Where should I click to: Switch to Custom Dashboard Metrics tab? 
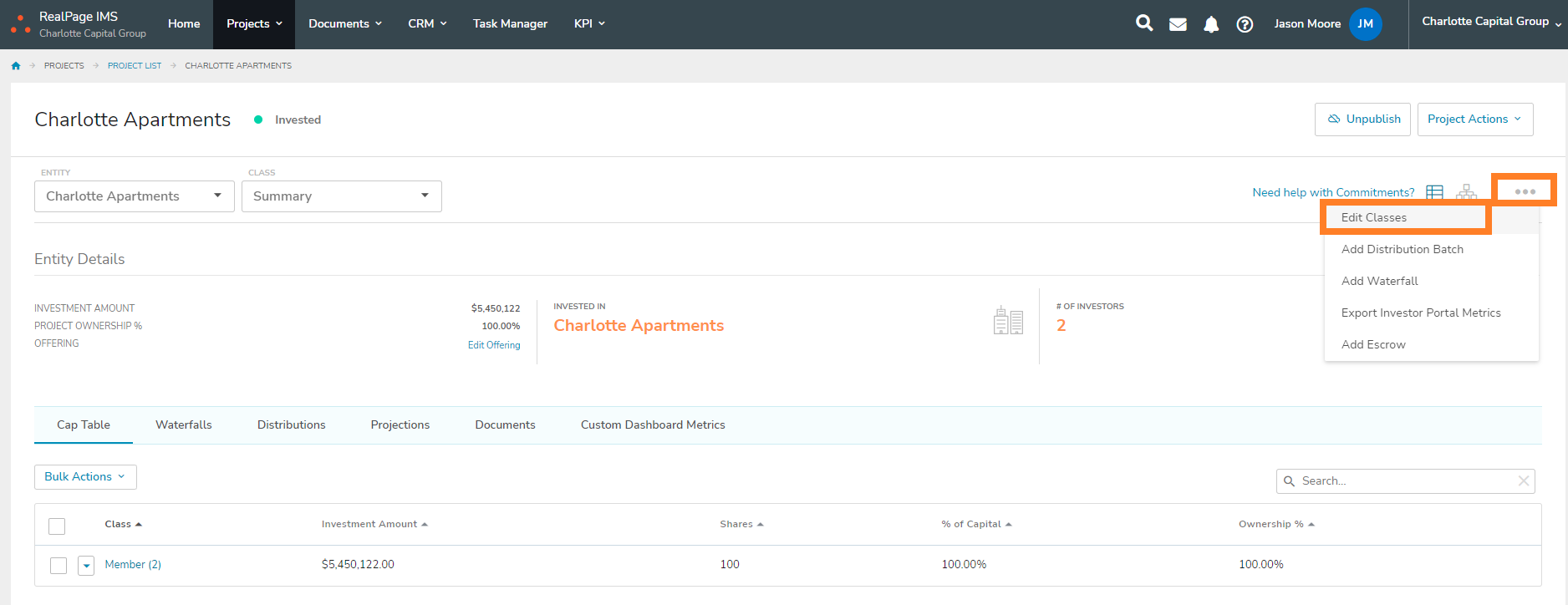(653, 425)
